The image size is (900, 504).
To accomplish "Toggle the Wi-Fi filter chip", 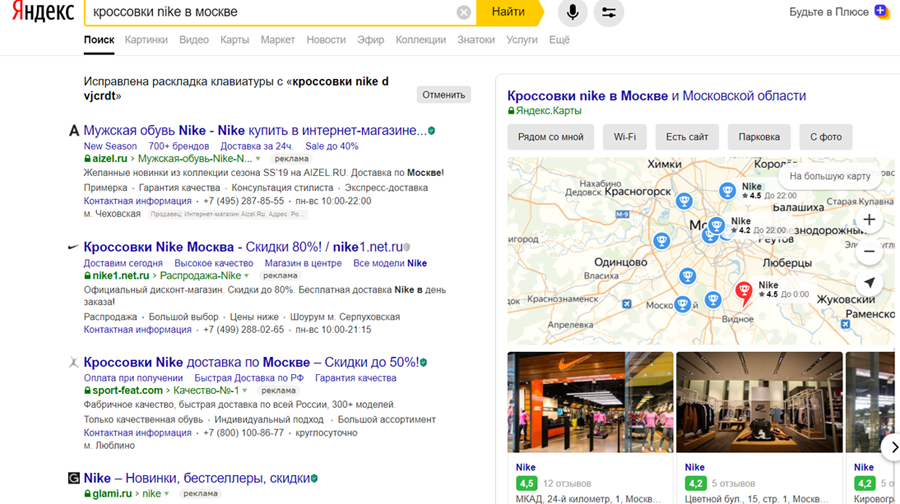I will [x=625, y=137].
